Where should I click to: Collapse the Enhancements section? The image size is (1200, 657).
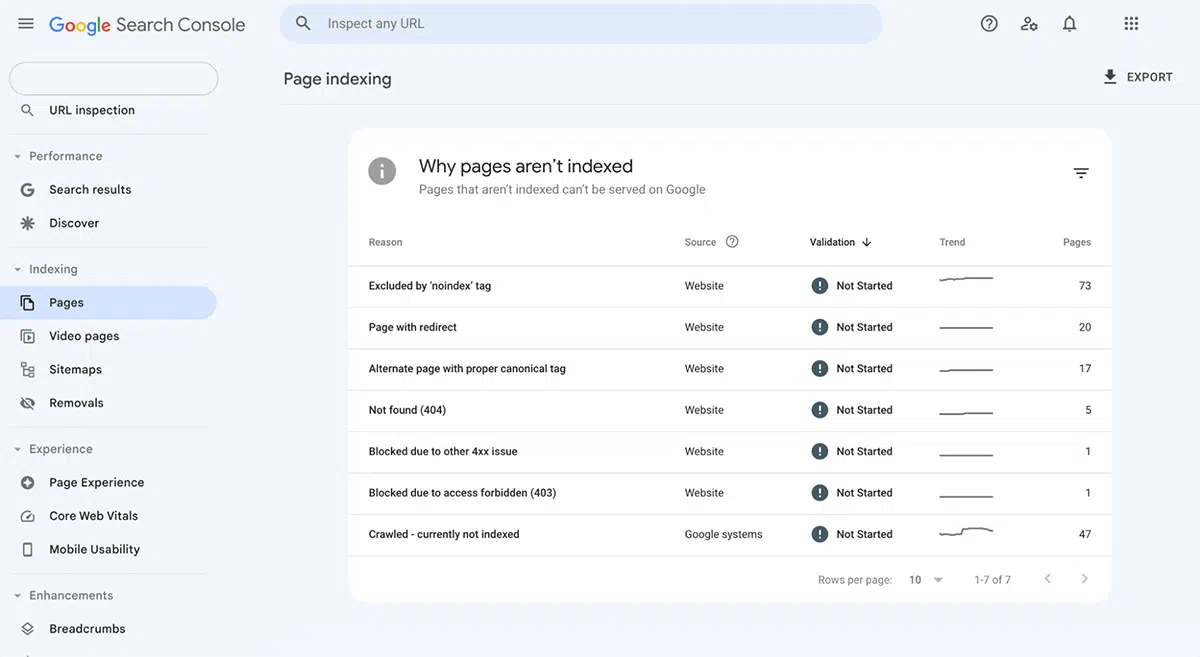coord(17,595)
